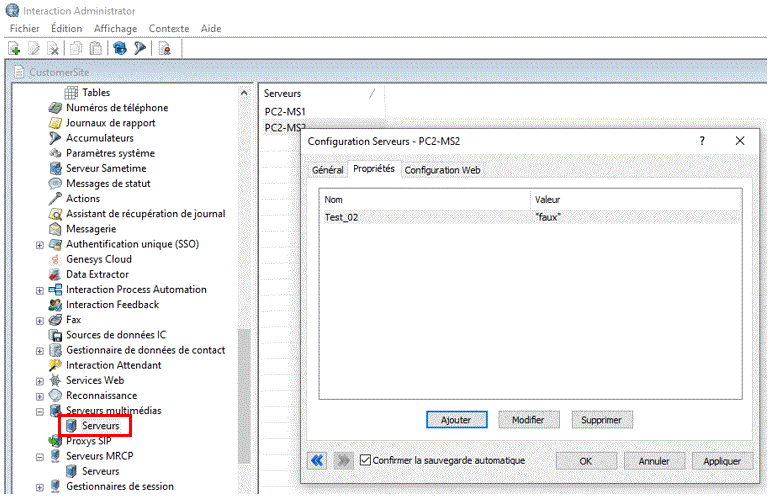Viewport: 773px width, 498px height.
Task: Select Messages de statut node
Action: tap(108, 183)
